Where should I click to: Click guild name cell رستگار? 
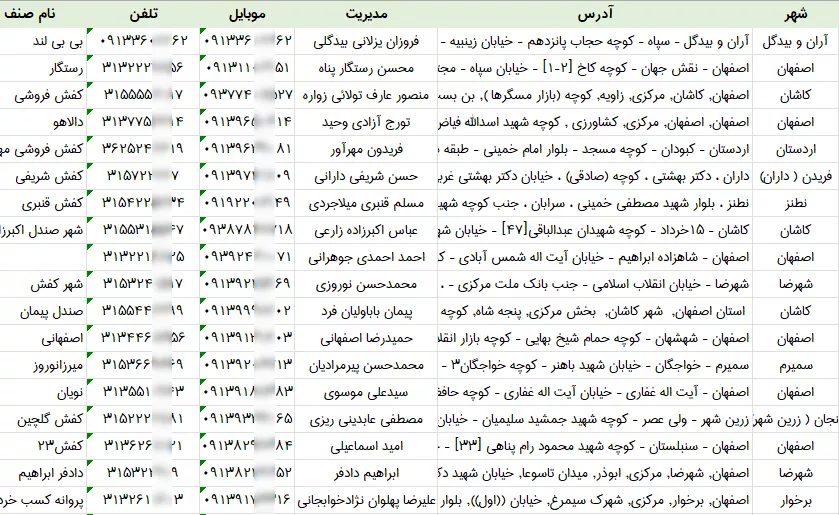tap(43, 69)
